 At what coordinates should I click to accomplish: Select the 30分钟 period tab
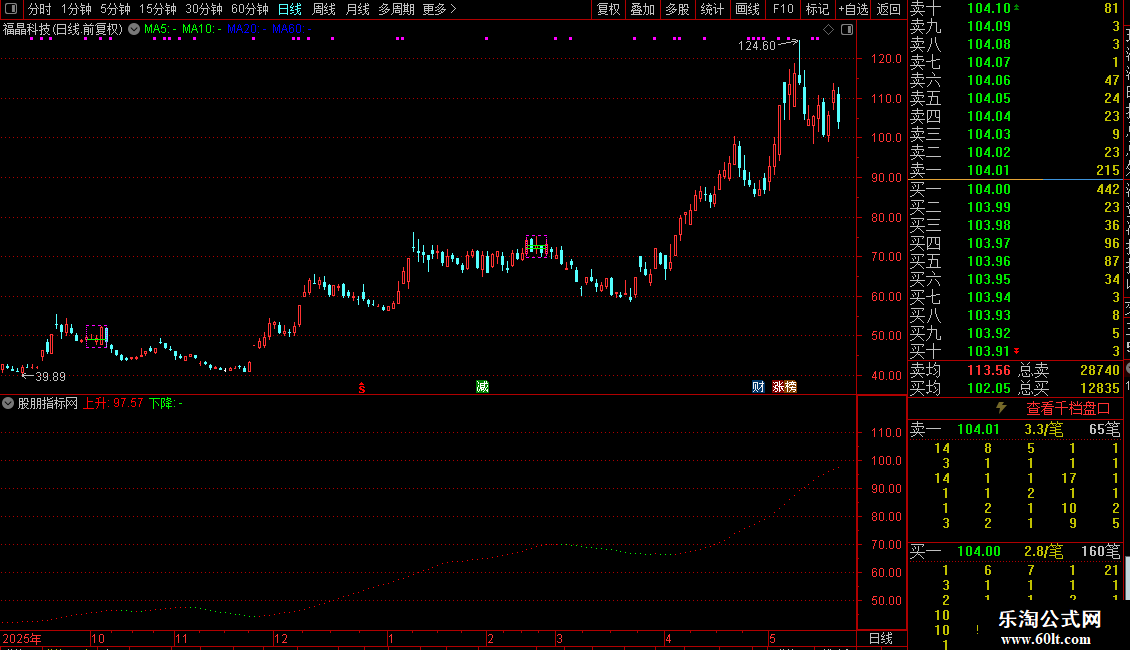click(x=204, y=9)
